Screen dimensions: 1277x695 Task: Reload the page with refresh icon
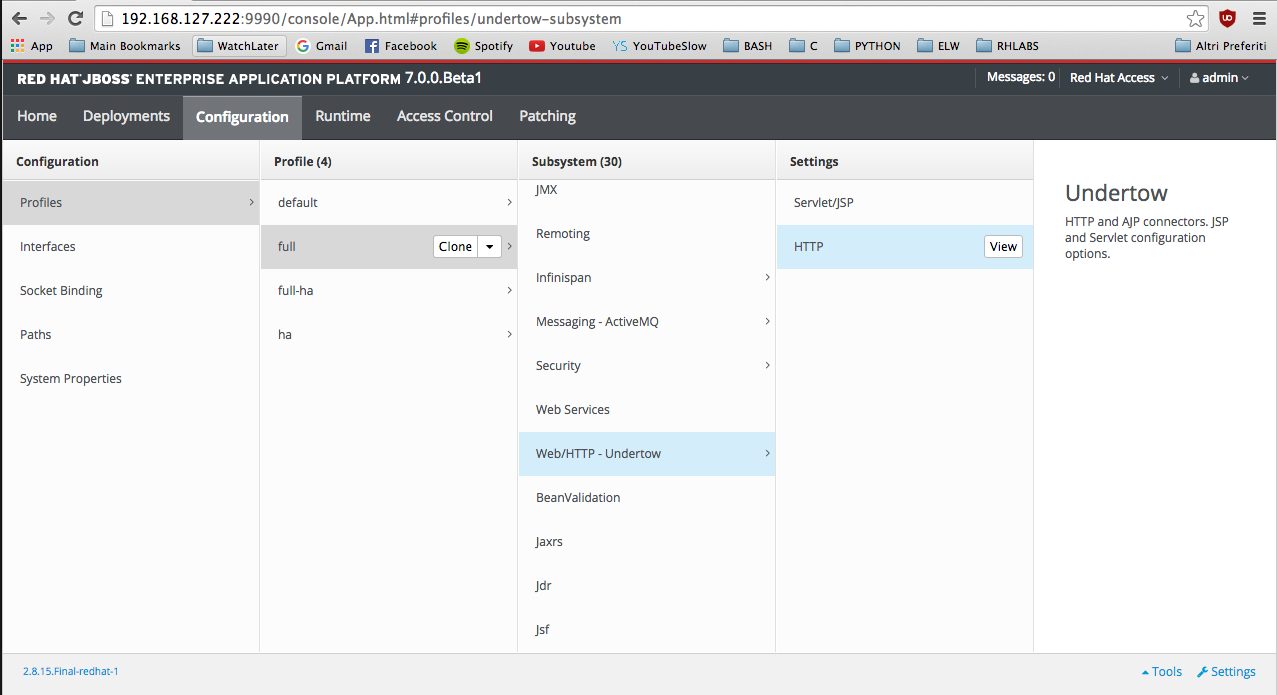click(x=75, y=18)
